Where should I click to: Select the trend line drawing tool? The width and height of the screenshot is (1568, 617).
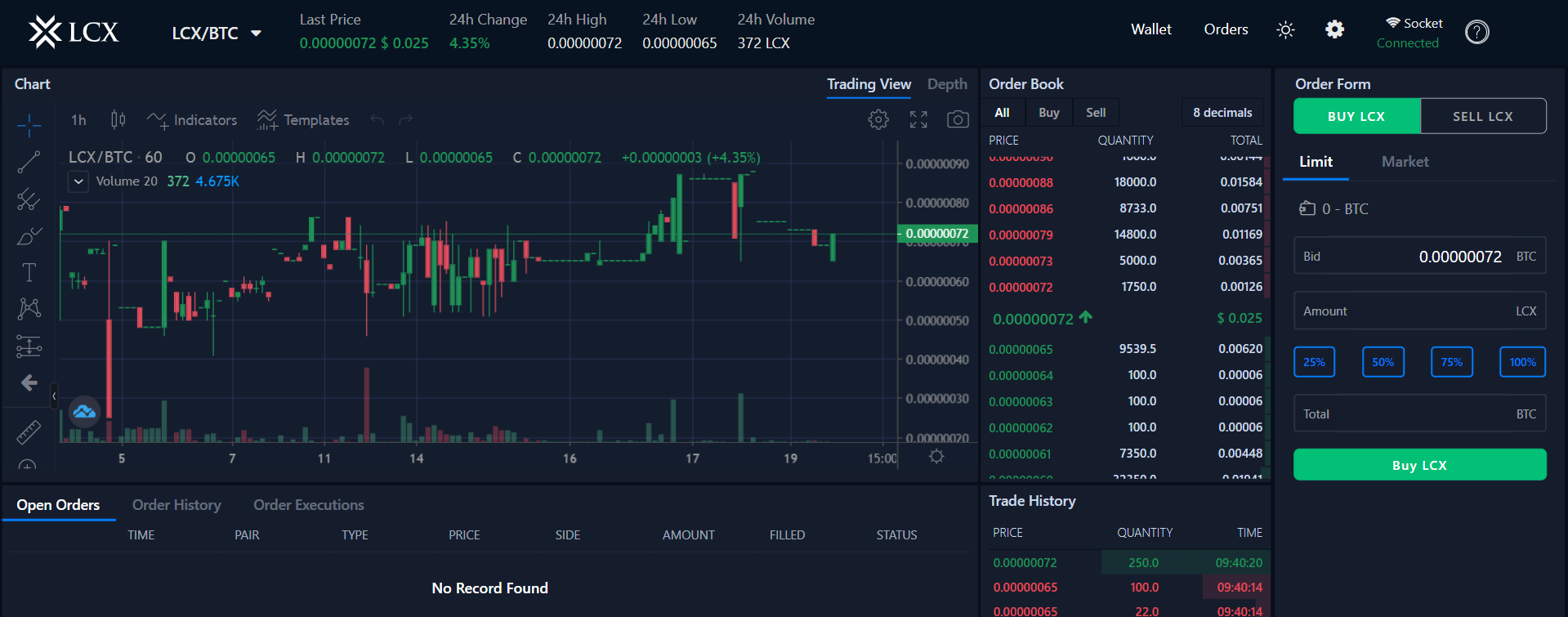[29, 162]
